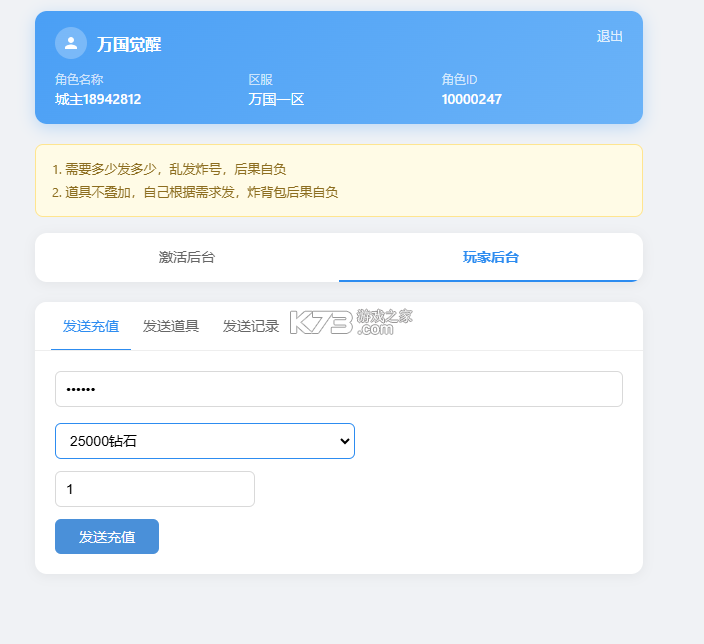Select the server text 万国一区

276,99
